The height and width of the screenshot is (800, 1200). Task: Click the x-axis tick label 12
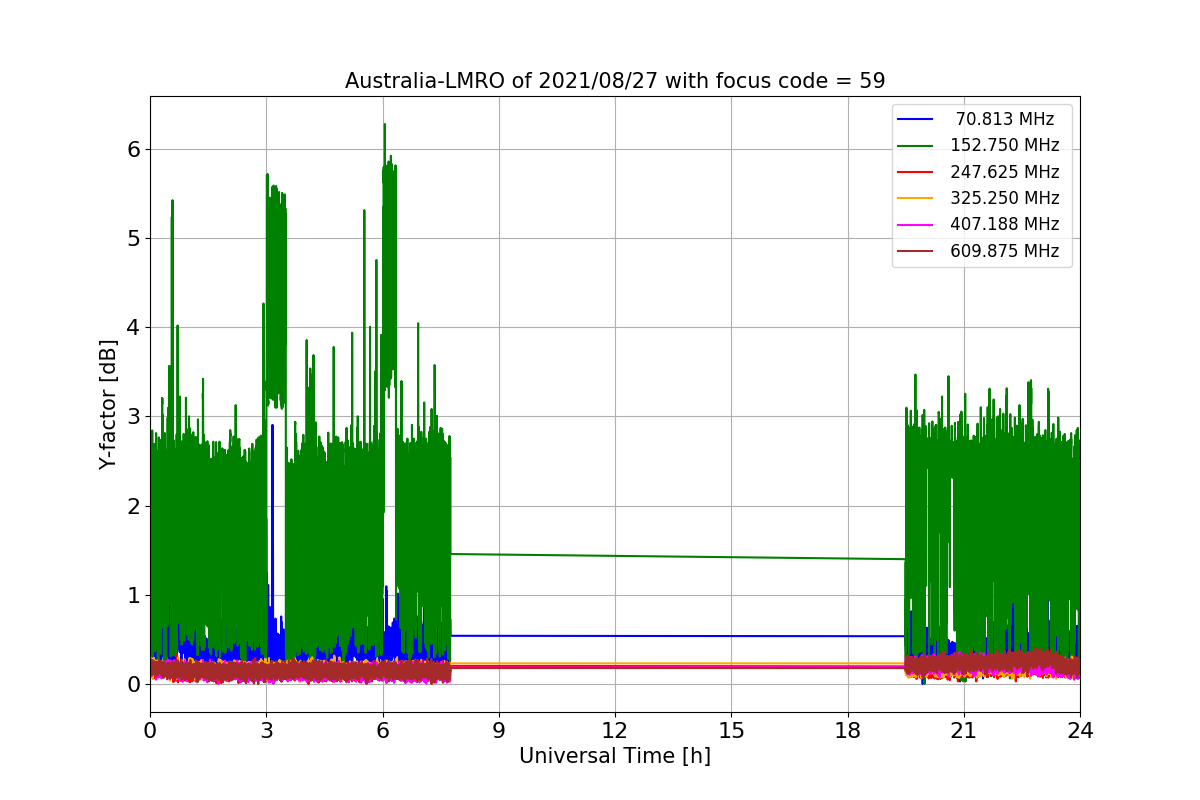tap(615, 730)
